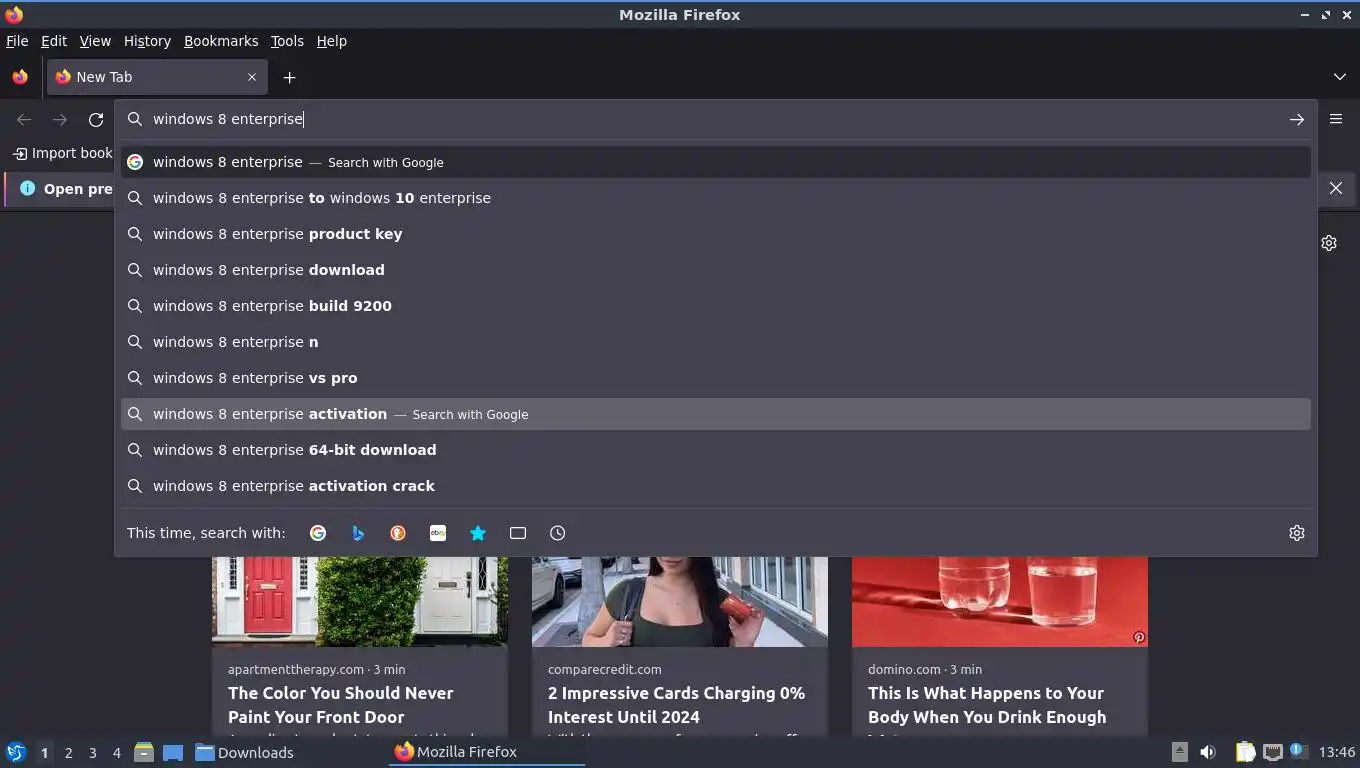The height and width of the screenshot is (768, 1360).
Task: Click in the address bar text field
Action: pyautogui.click(x=715, y=119)
